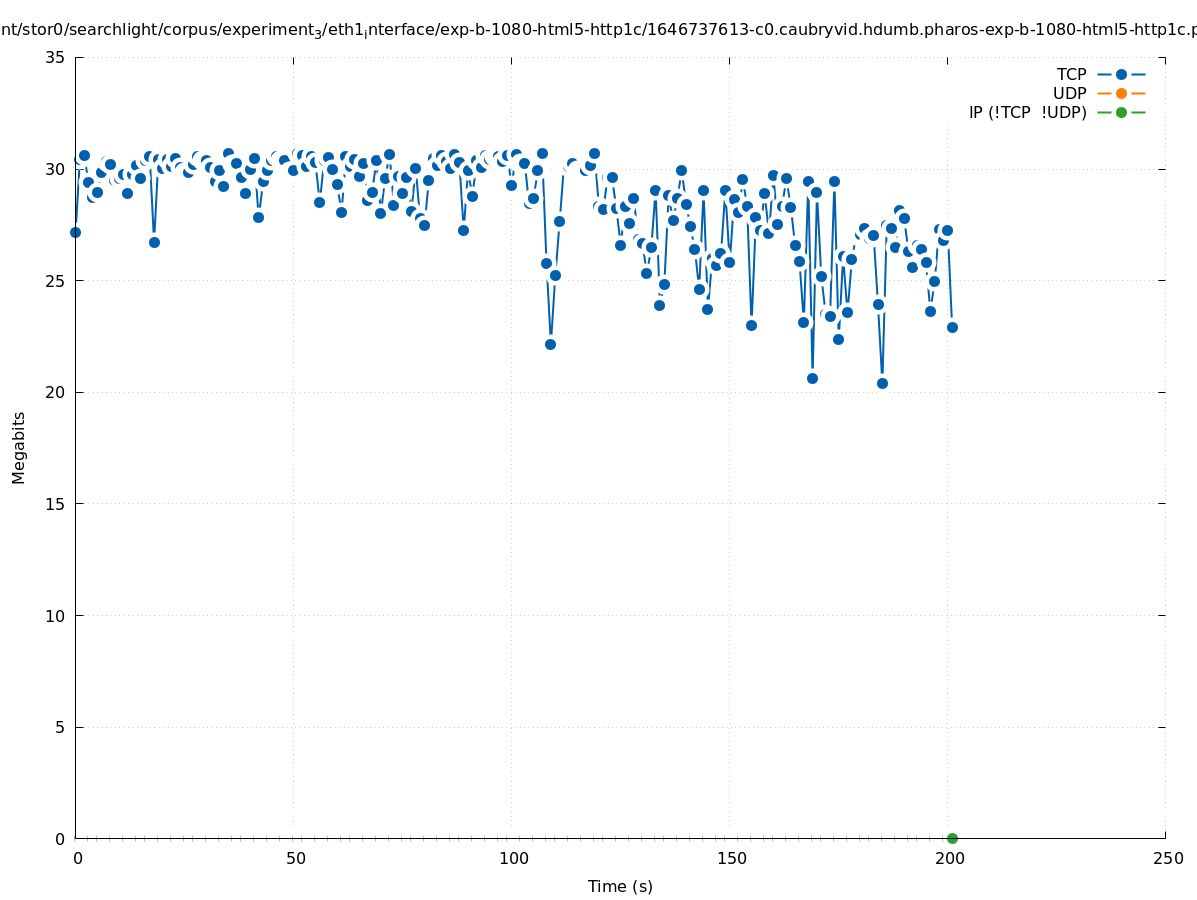This screenshot has width=1197, height=900.
Task: Select the IP (!TCP !UDP) legend label
Action: pos(1027,113)
